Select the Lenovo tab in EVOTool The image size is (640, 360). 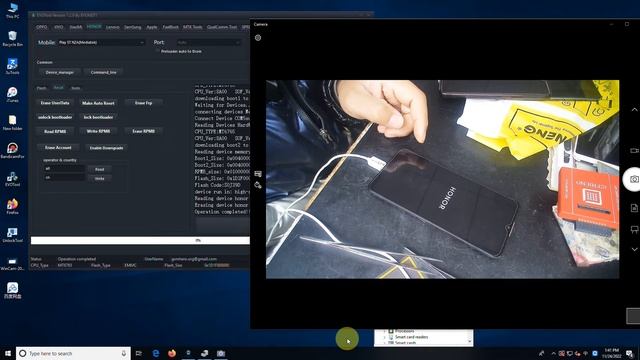click(x=113, y=27)
